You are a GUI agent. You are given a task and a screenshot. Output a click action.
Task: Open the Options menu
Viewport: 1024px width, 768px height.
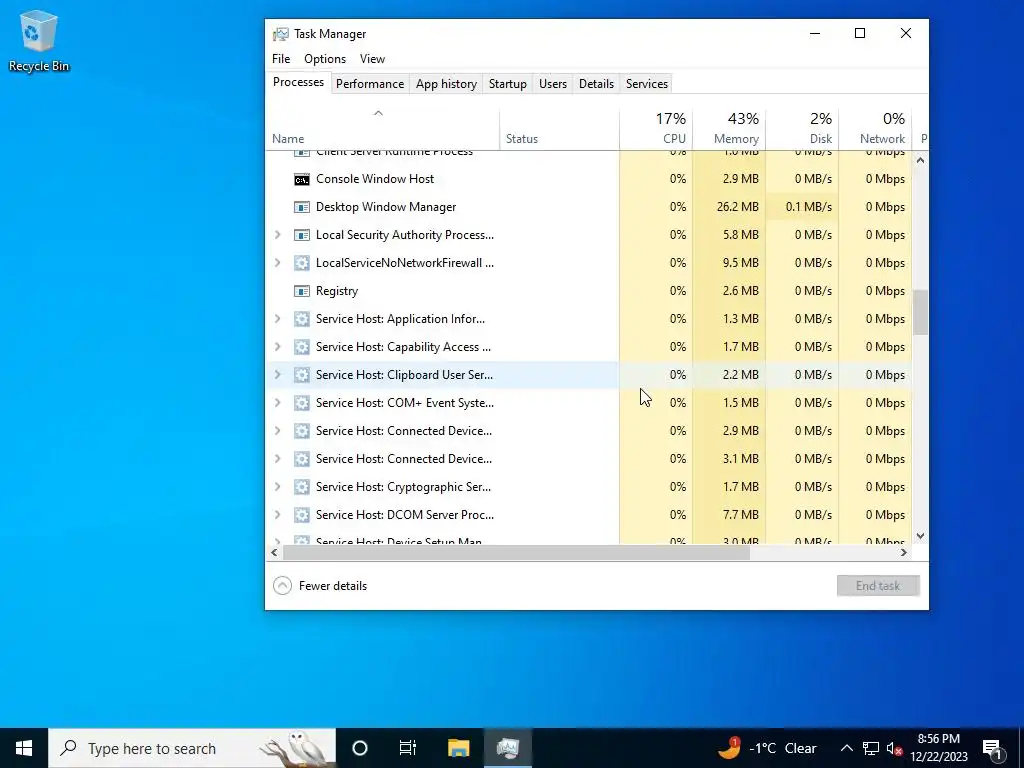click(x=325, y=59)
